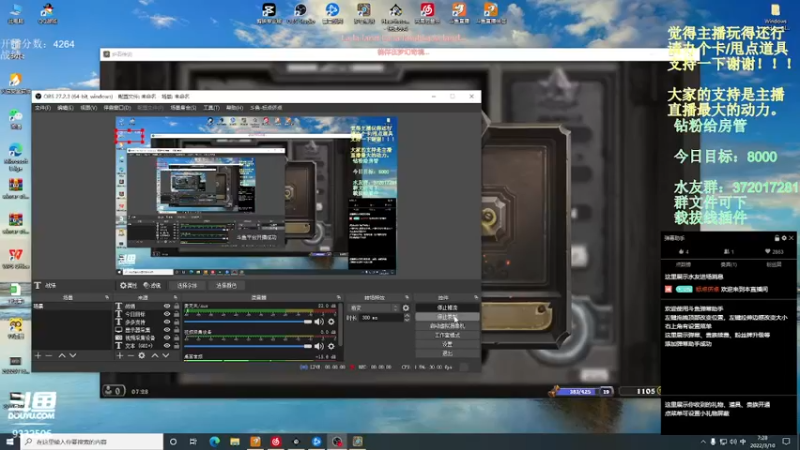Move the scene down in the scenes list
This screenshot has width=800, height=450.
pos(73,355)
